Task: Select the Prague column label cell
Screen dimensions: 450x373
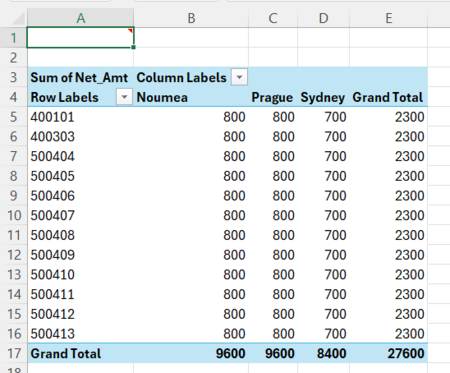Action: (x=273, y=97)
